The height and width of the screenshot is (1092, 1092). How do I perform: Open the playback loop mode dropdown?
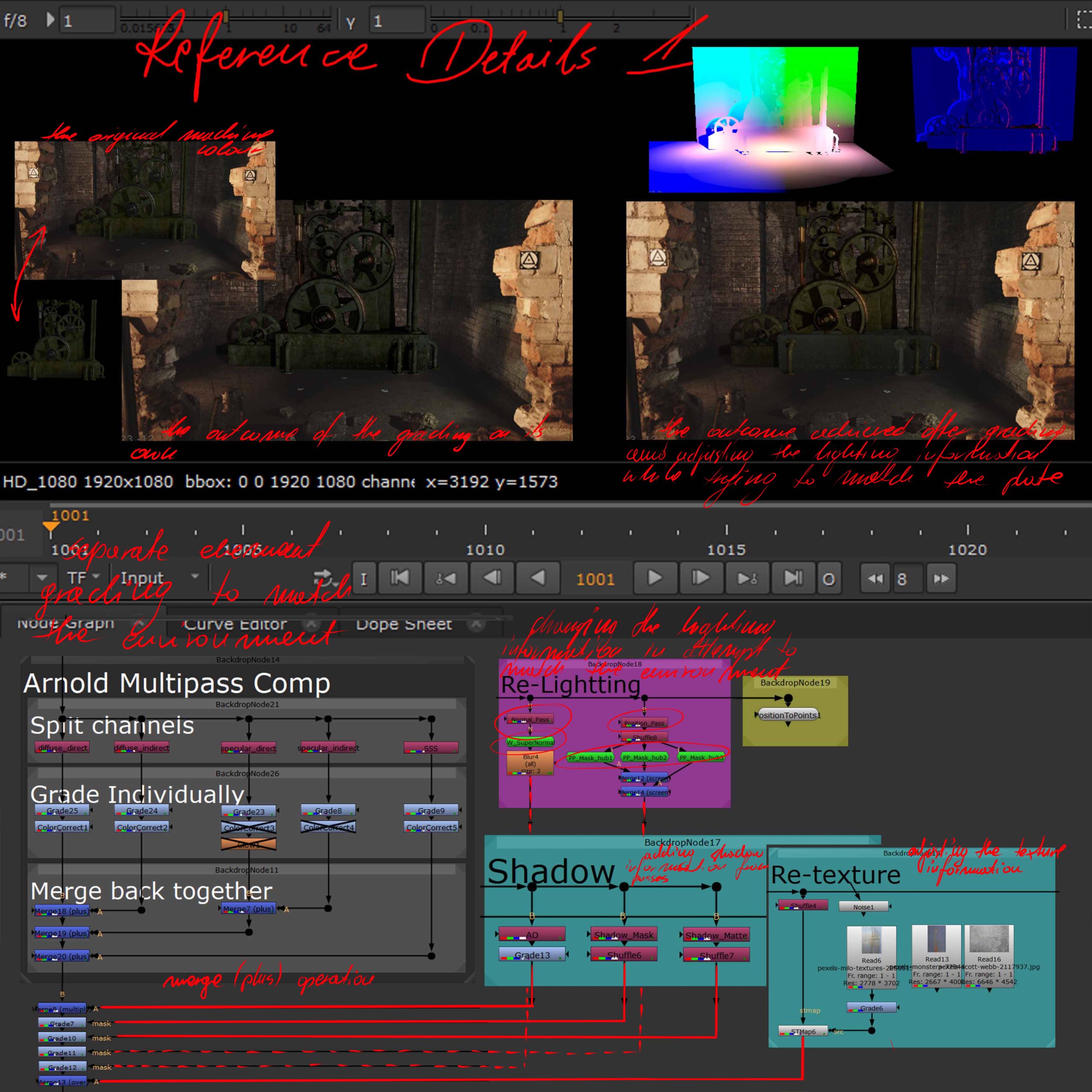[326, 578]
